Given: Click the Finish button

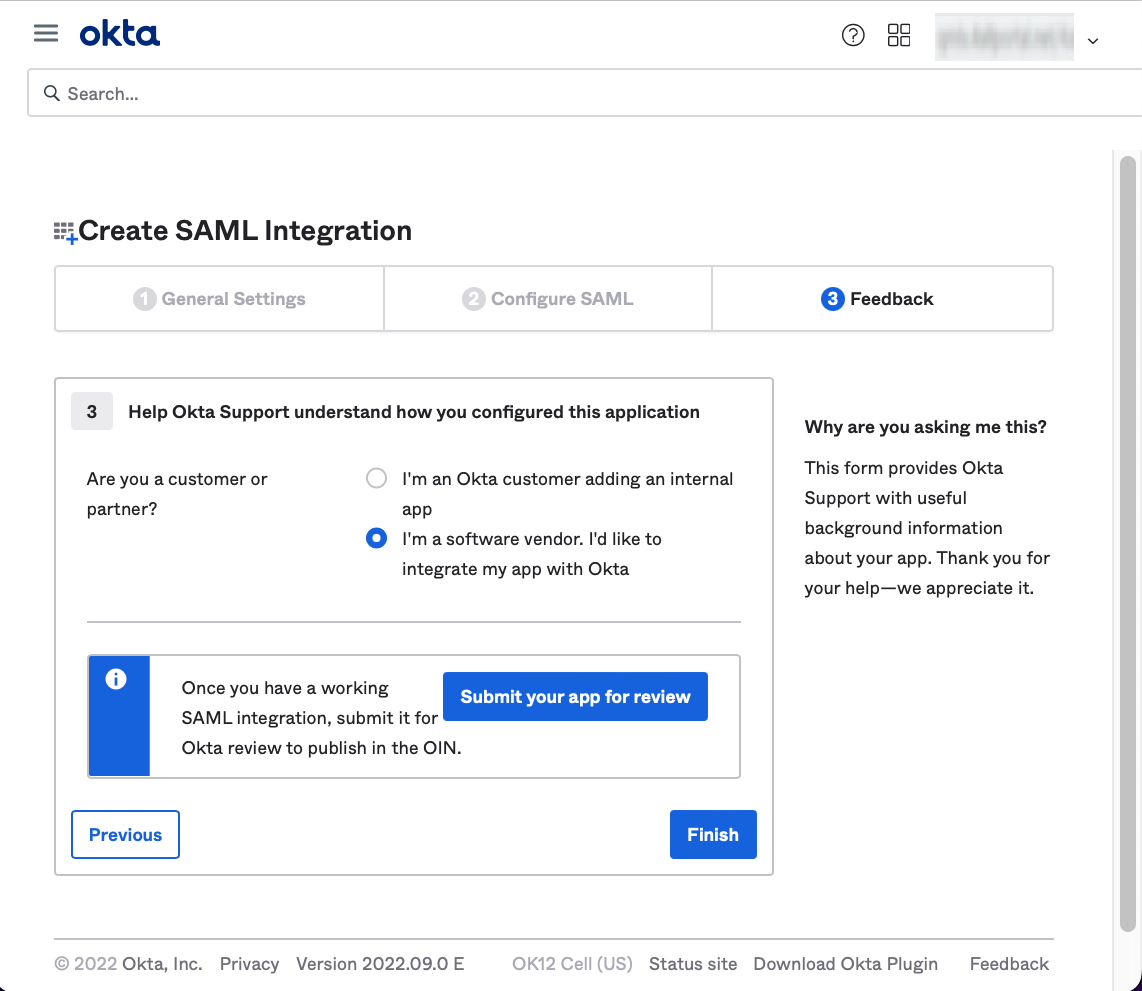Looking at the screenshot, I should 713,834.
